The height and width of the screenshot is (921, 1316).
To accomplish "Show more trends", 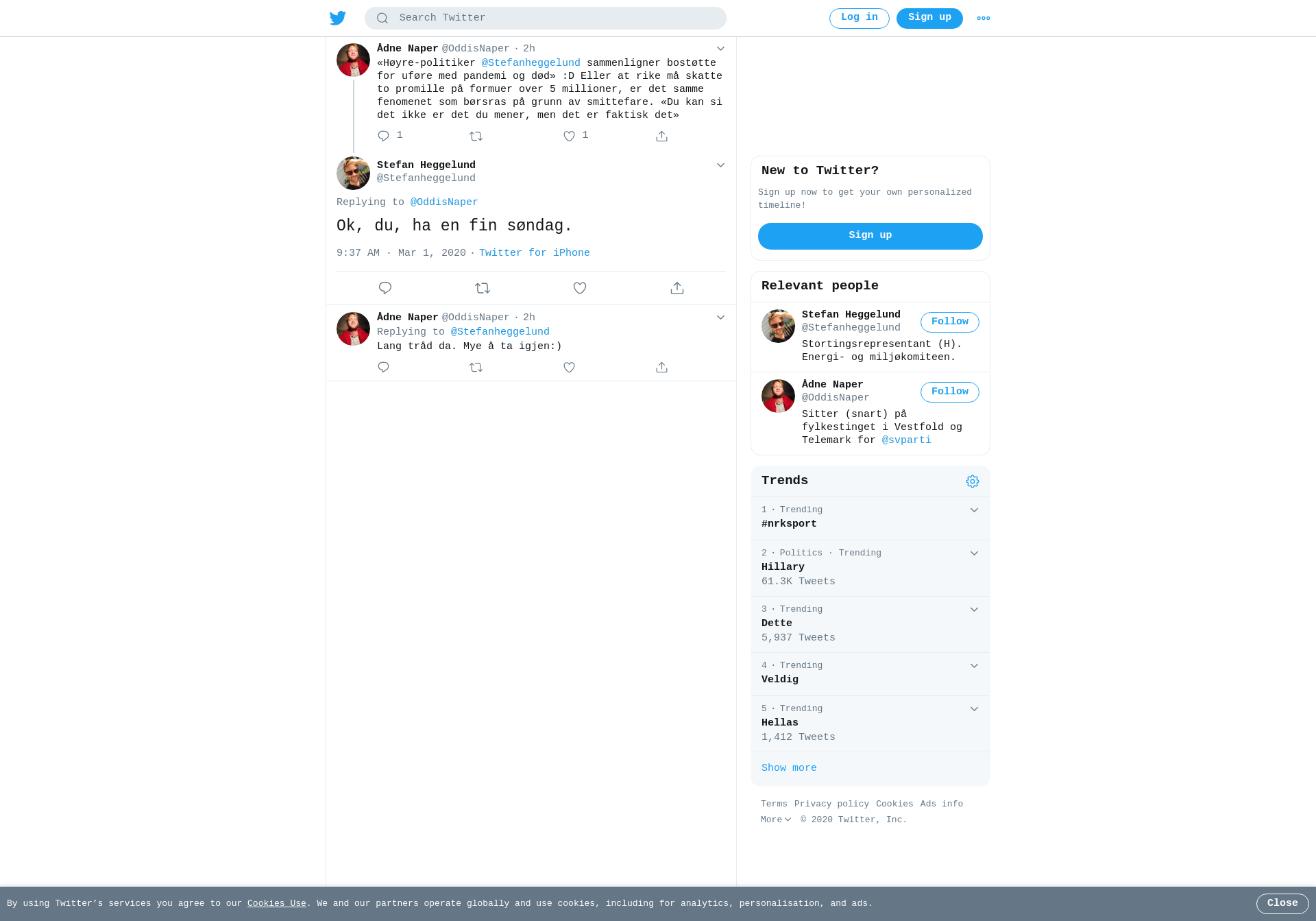I will 789,768.
